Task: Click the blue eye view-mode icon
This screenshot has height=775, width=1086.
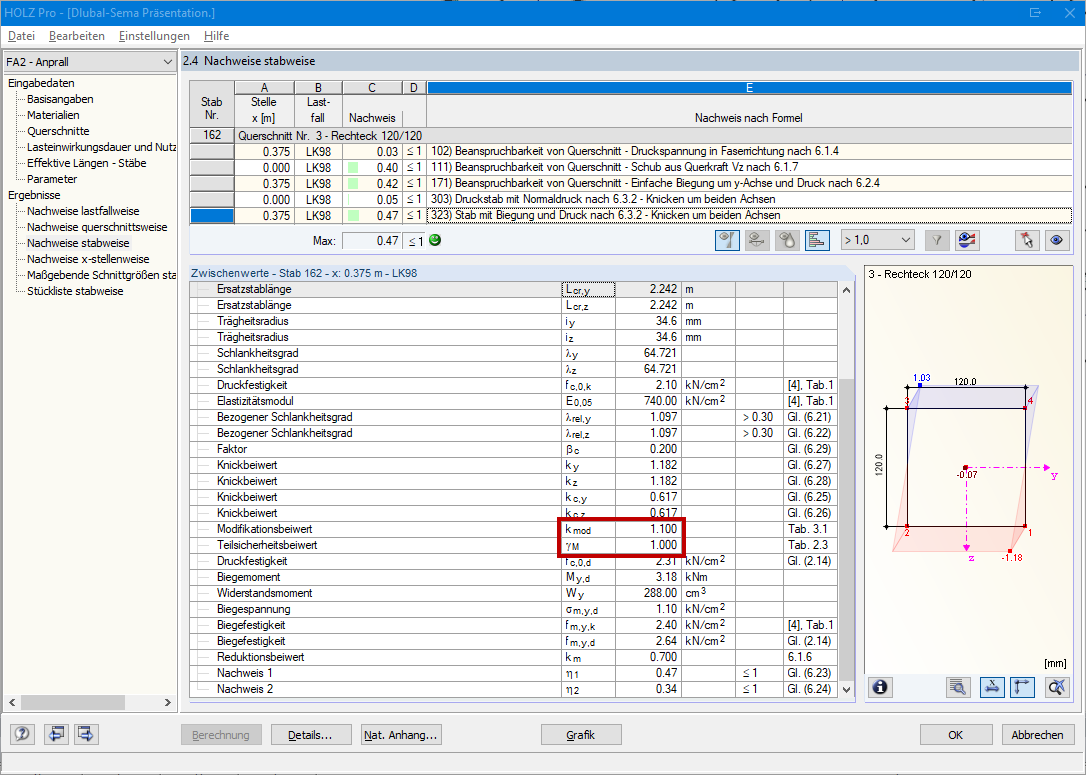Action: 1056,240
